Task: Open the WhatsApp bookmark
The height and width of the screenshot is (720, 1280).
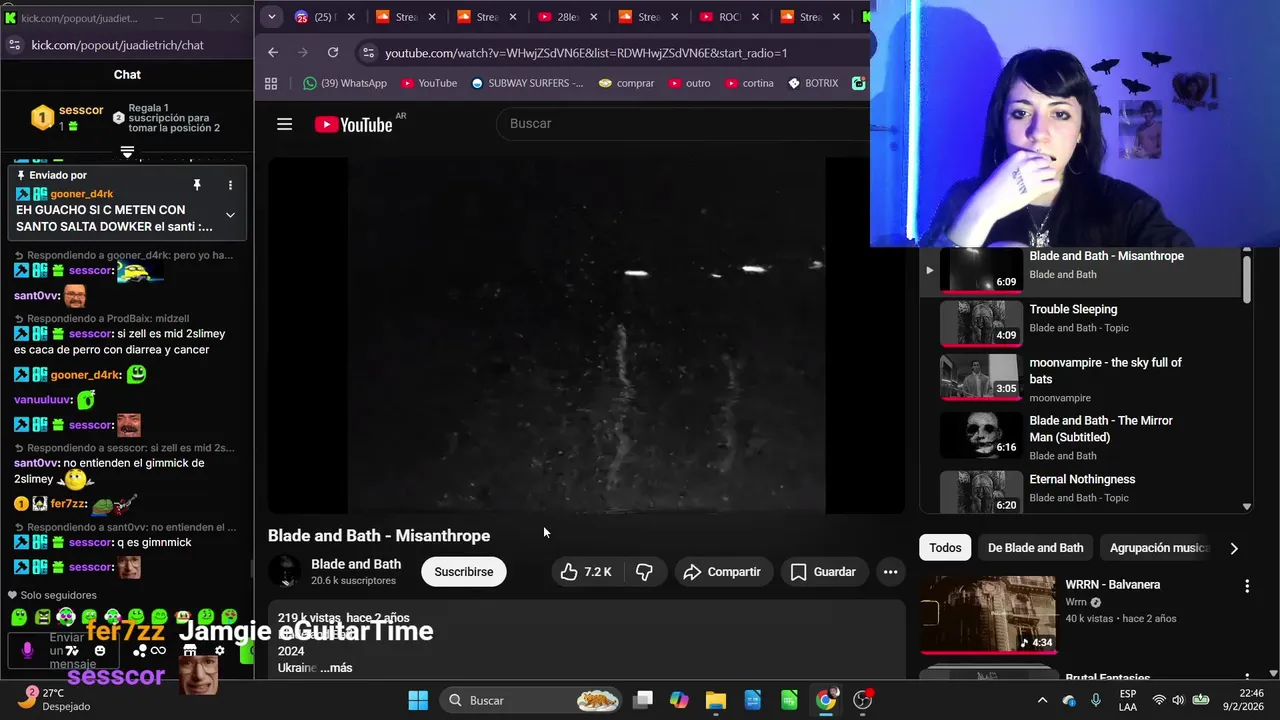Action: (345, 83)
